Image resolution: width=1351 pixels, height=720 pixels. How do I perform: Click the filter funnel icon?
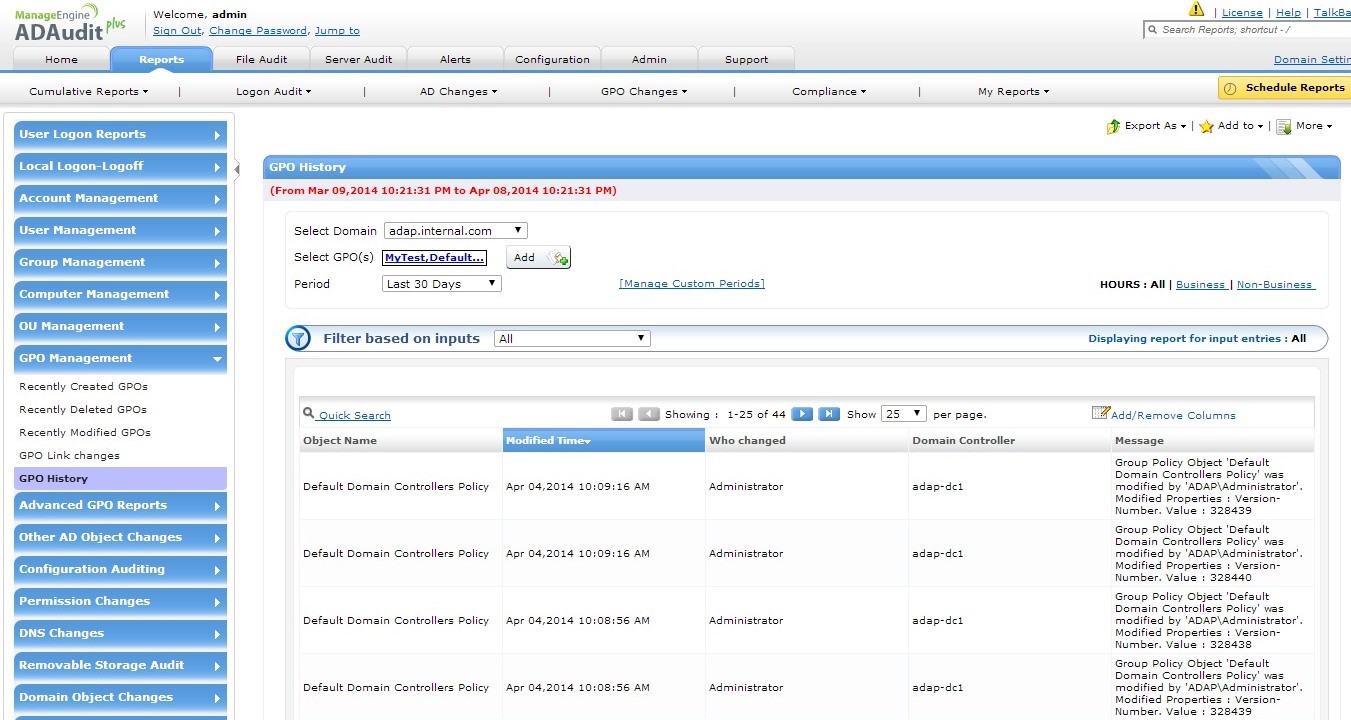[298, 338]
